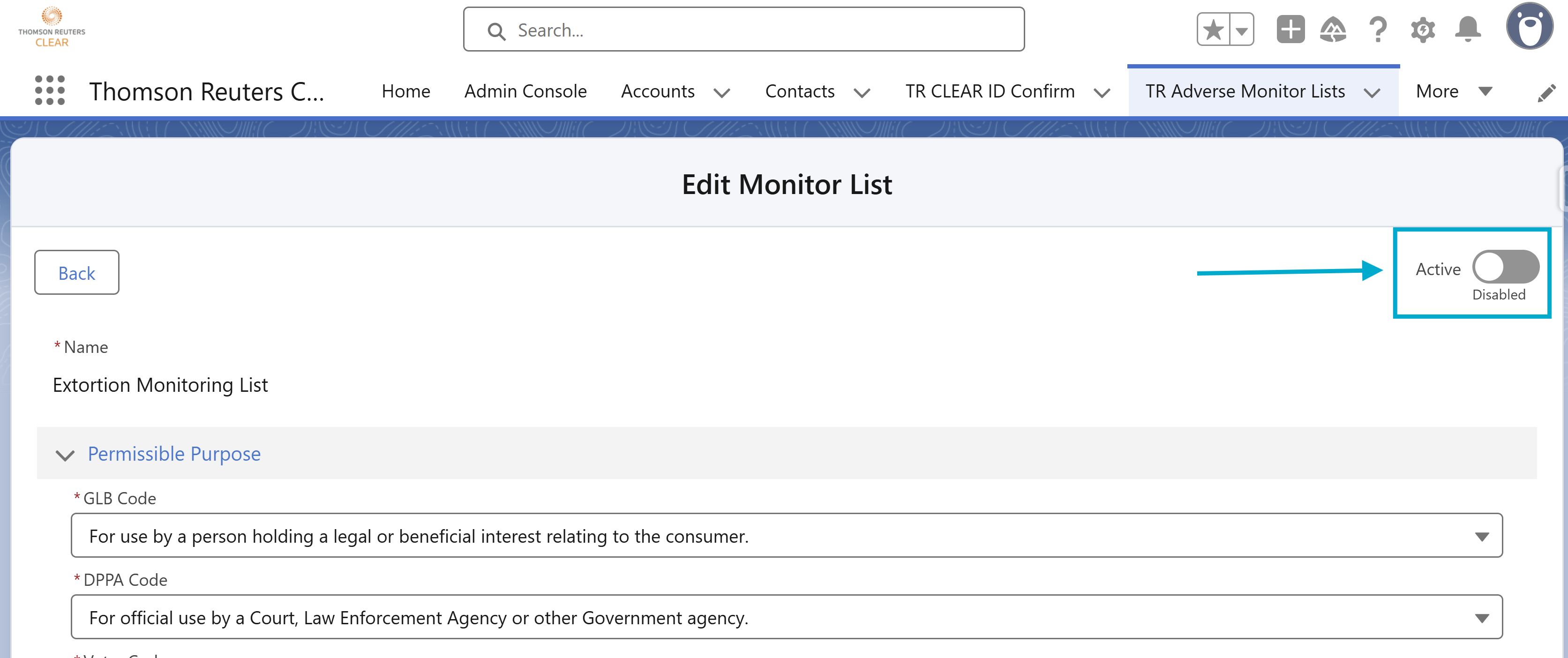Click the Disabled status text
1568x658 pixels.
1499,295
